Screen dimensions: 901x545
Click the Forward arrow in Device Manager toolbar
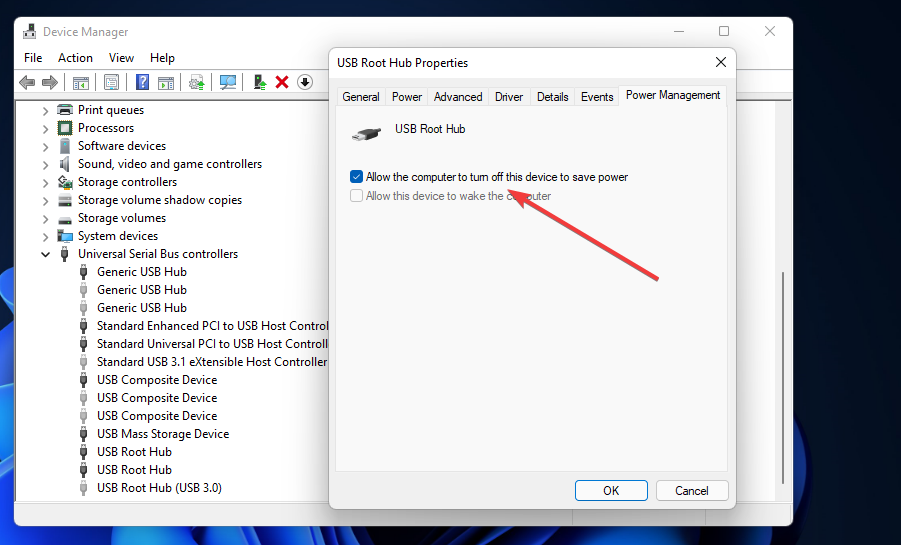point(50,82)
